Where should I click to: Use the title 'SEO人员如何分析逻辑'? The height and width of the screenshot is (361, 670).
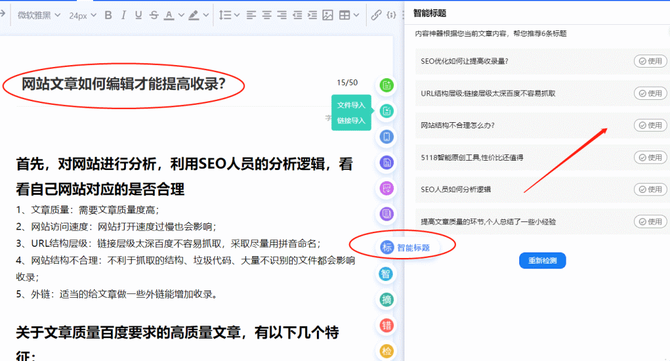click(650, 189)
